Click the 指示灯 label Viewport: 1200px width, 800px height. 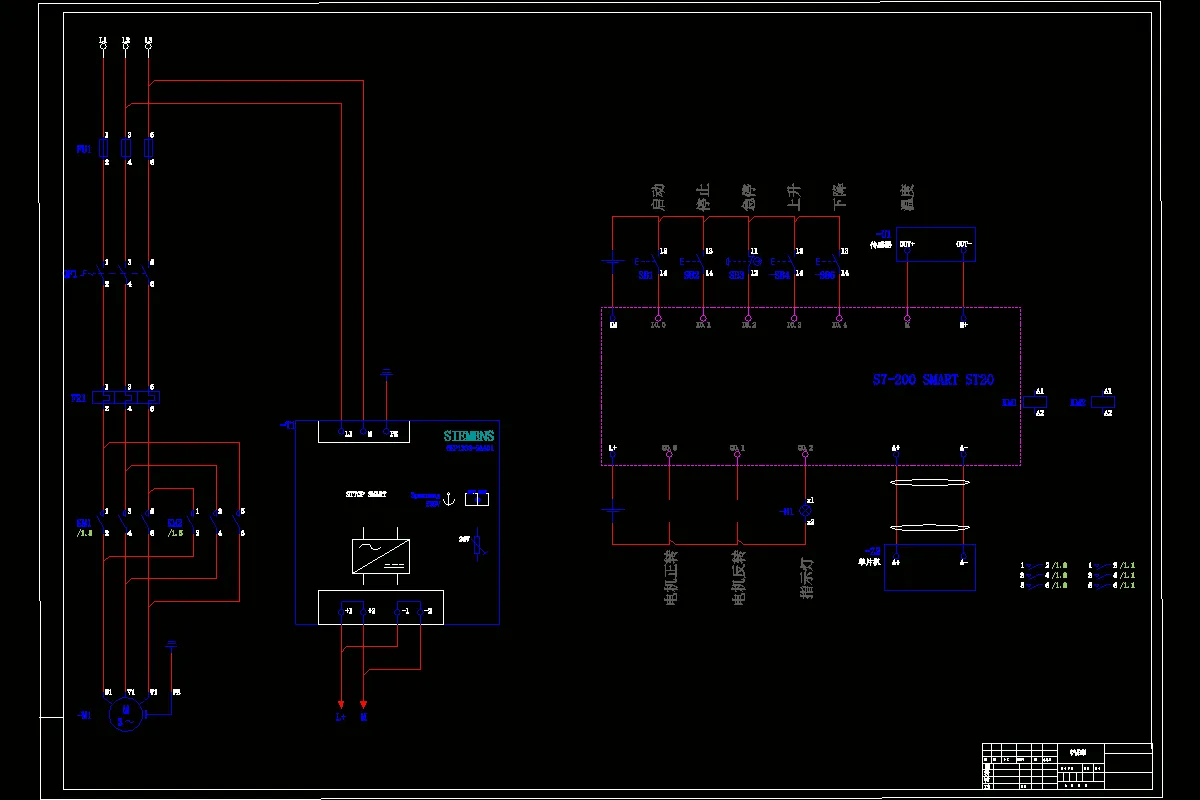[x=806, y=578]
